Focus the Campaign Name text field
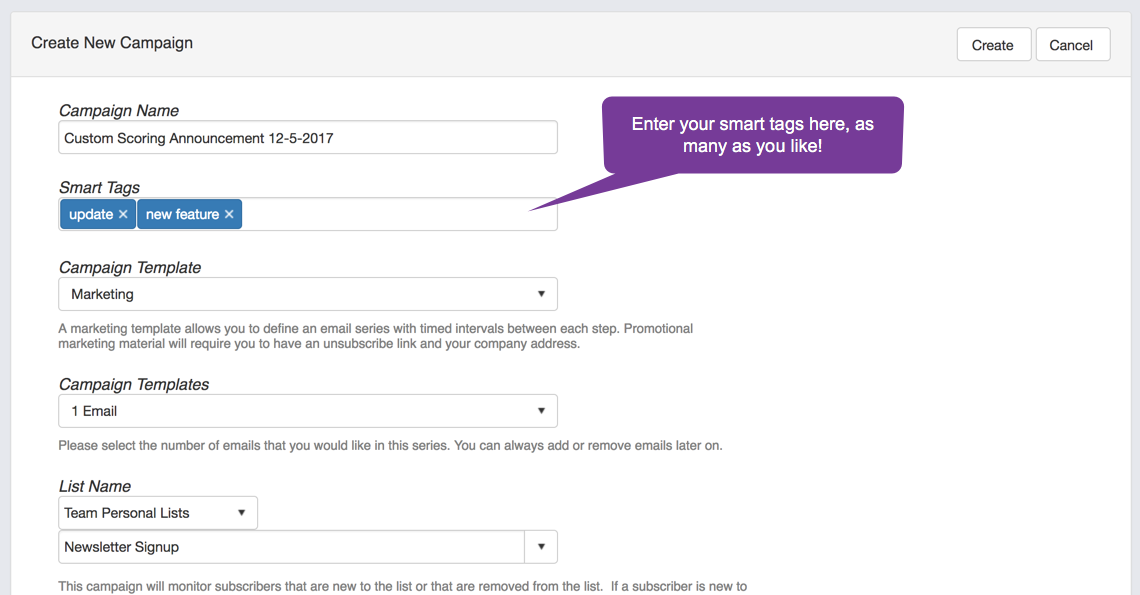 (307, 138)
